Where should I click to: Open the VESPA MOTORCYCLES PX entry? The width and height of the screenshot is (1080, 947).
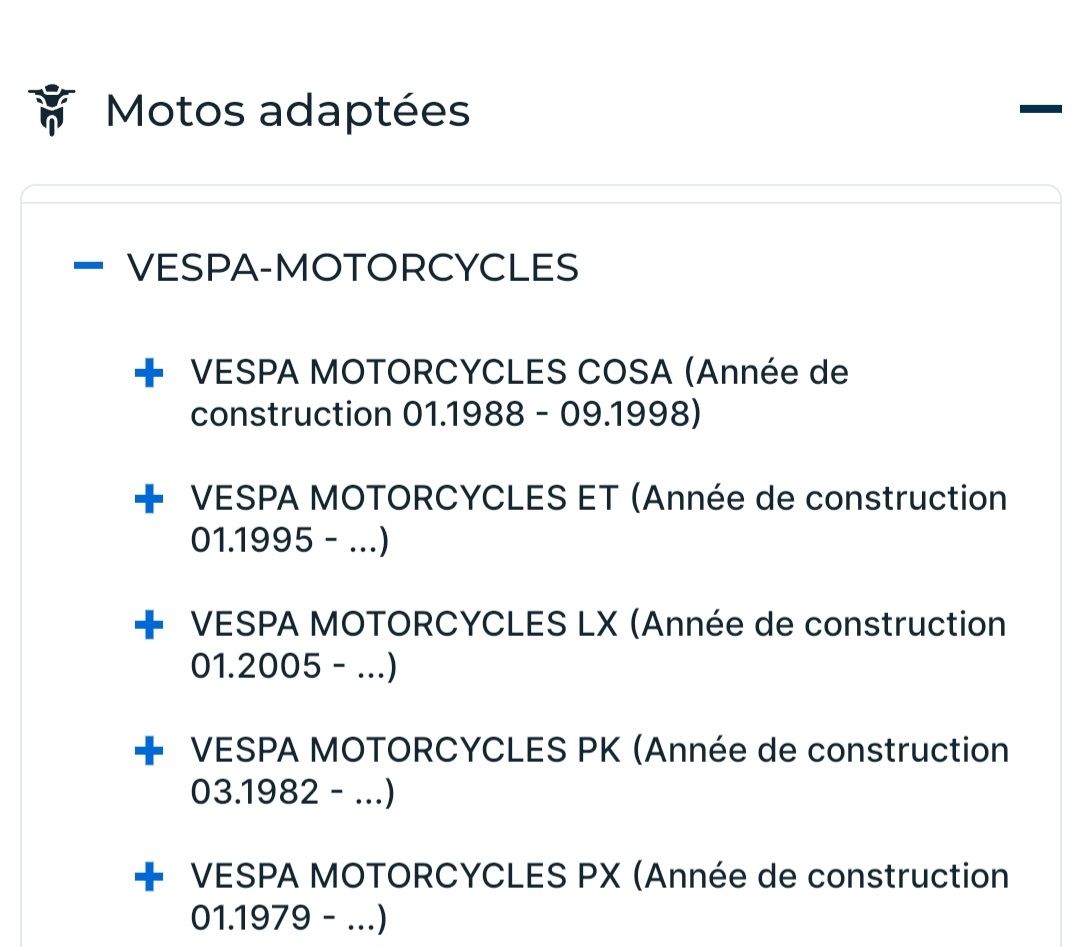[405, 876]
